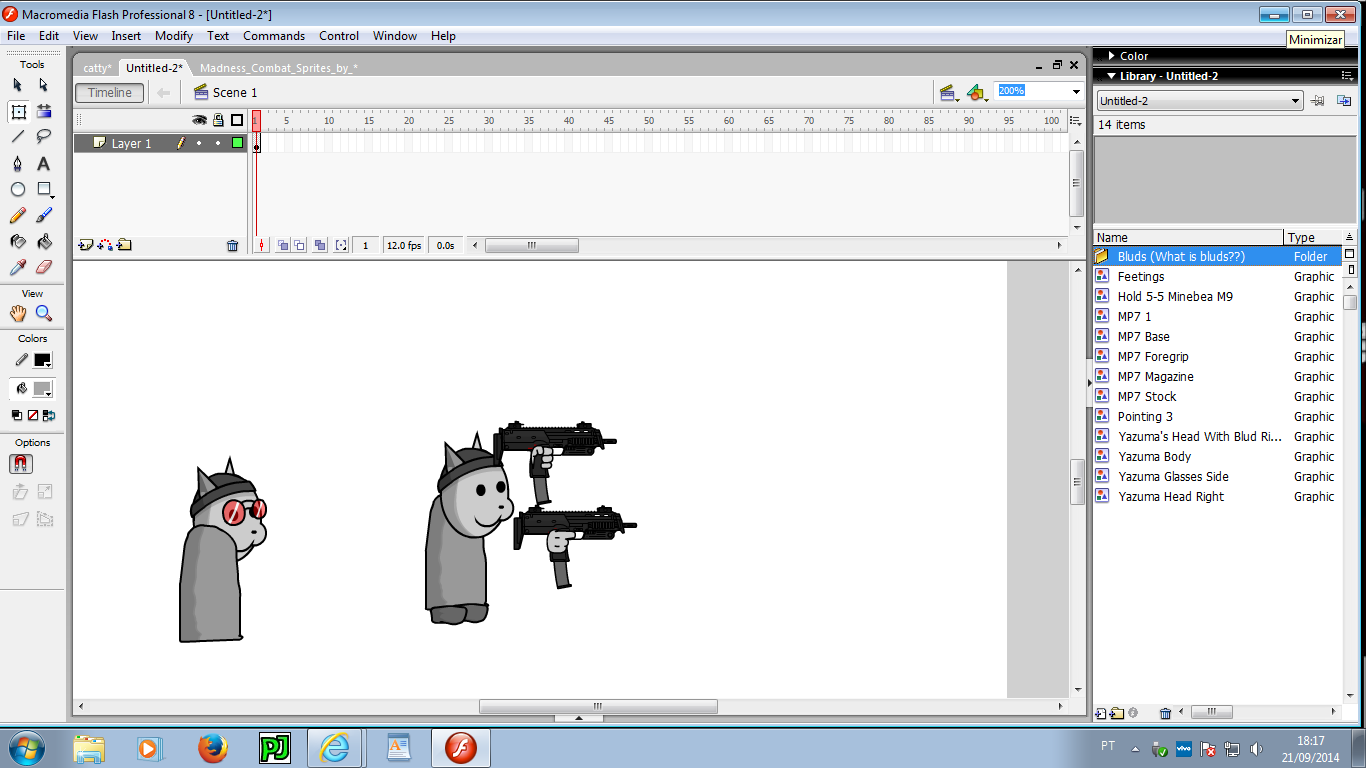Viewport: 1366px width, 768px height.
Task: Select the Selection arrow tool
Action: [18, 85]
